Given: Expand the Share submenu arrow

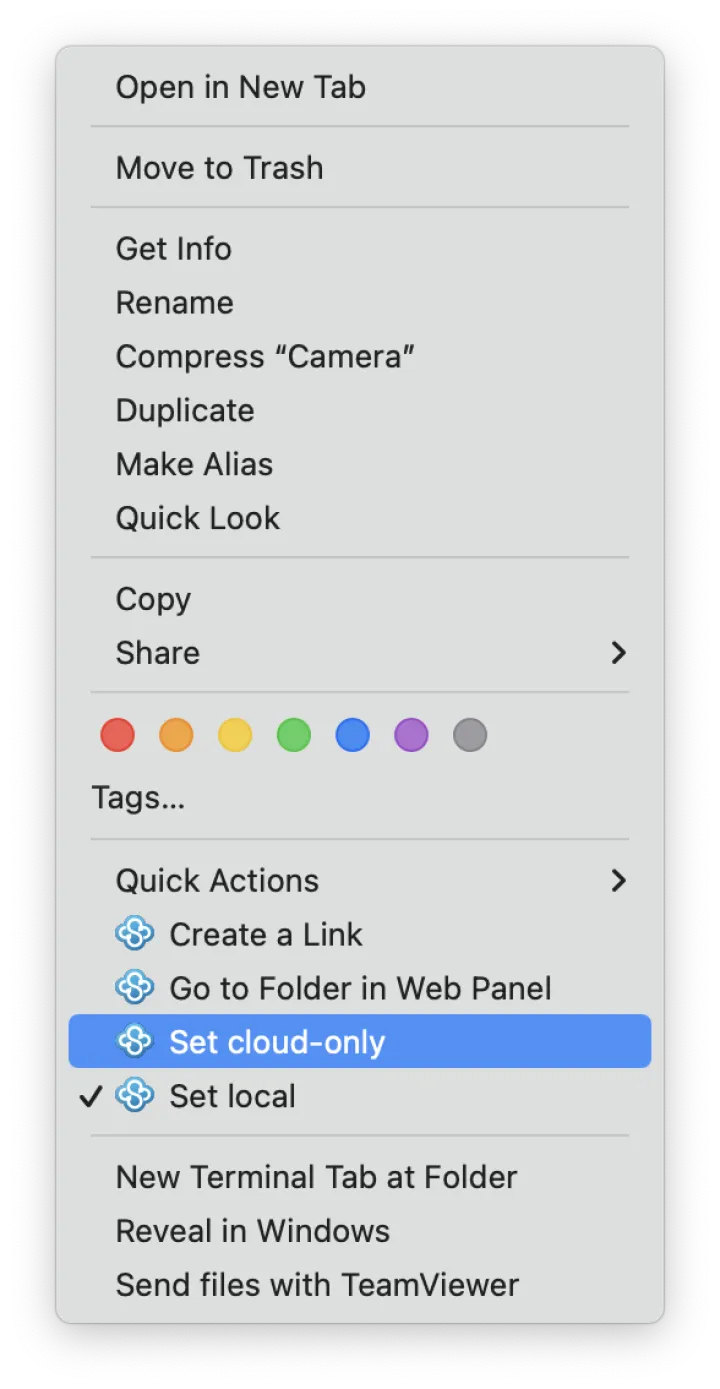Looking at the screenshot, I should pyautogui.click(x=618, y=653).
